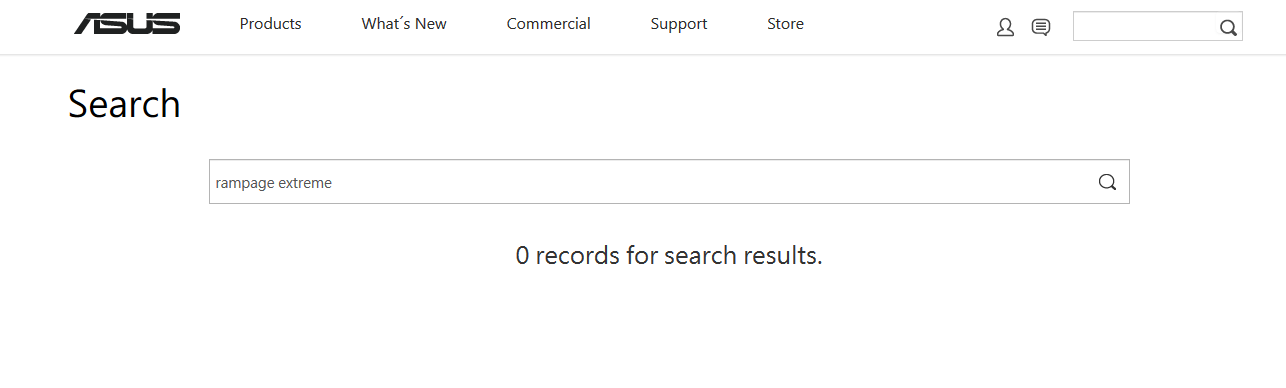Click inside the main search field

(x=669, y=182)
